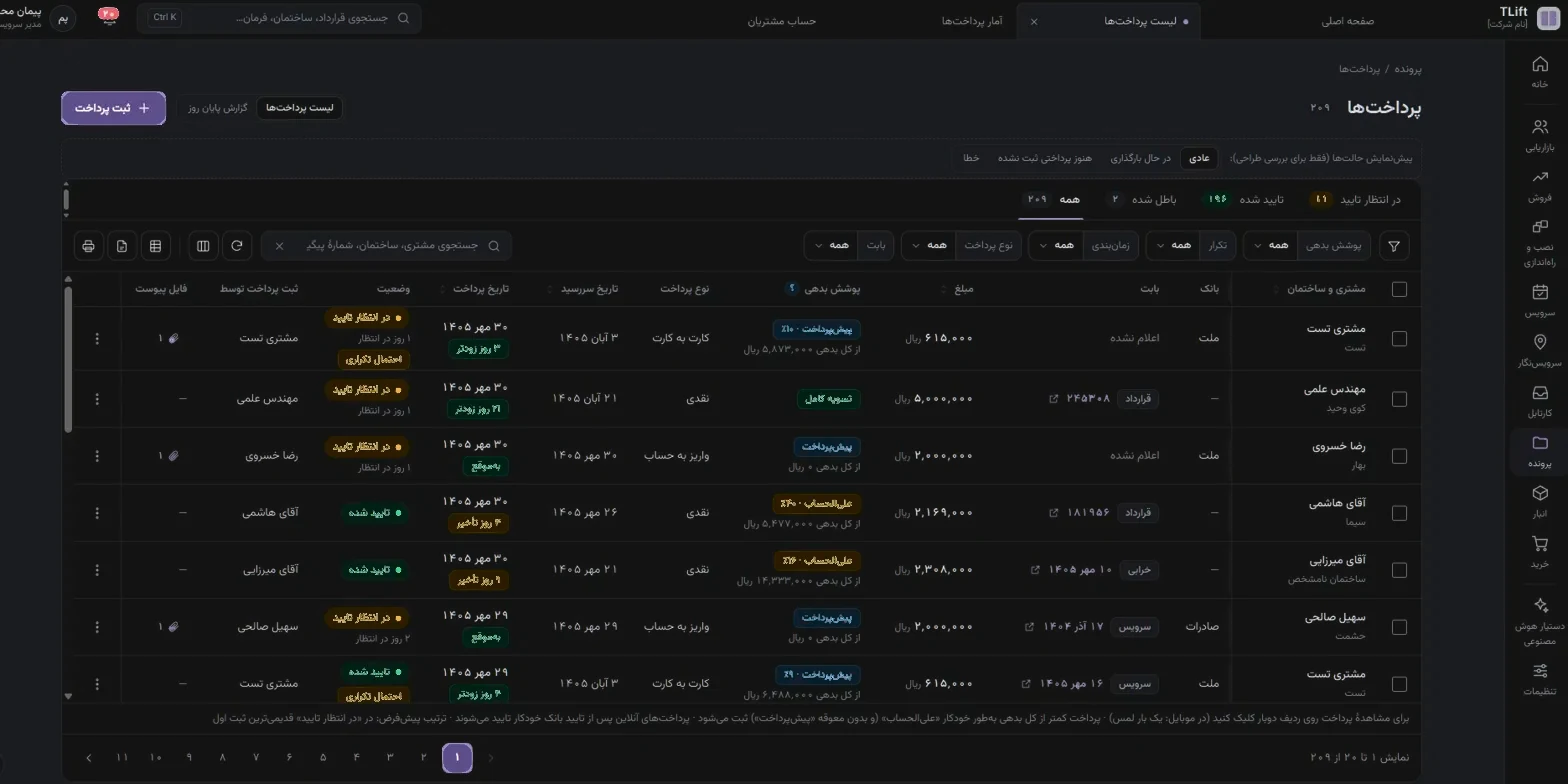Open the بابت filter dropdown
This screenshot has width=1568, height=784.
[849, 246]
